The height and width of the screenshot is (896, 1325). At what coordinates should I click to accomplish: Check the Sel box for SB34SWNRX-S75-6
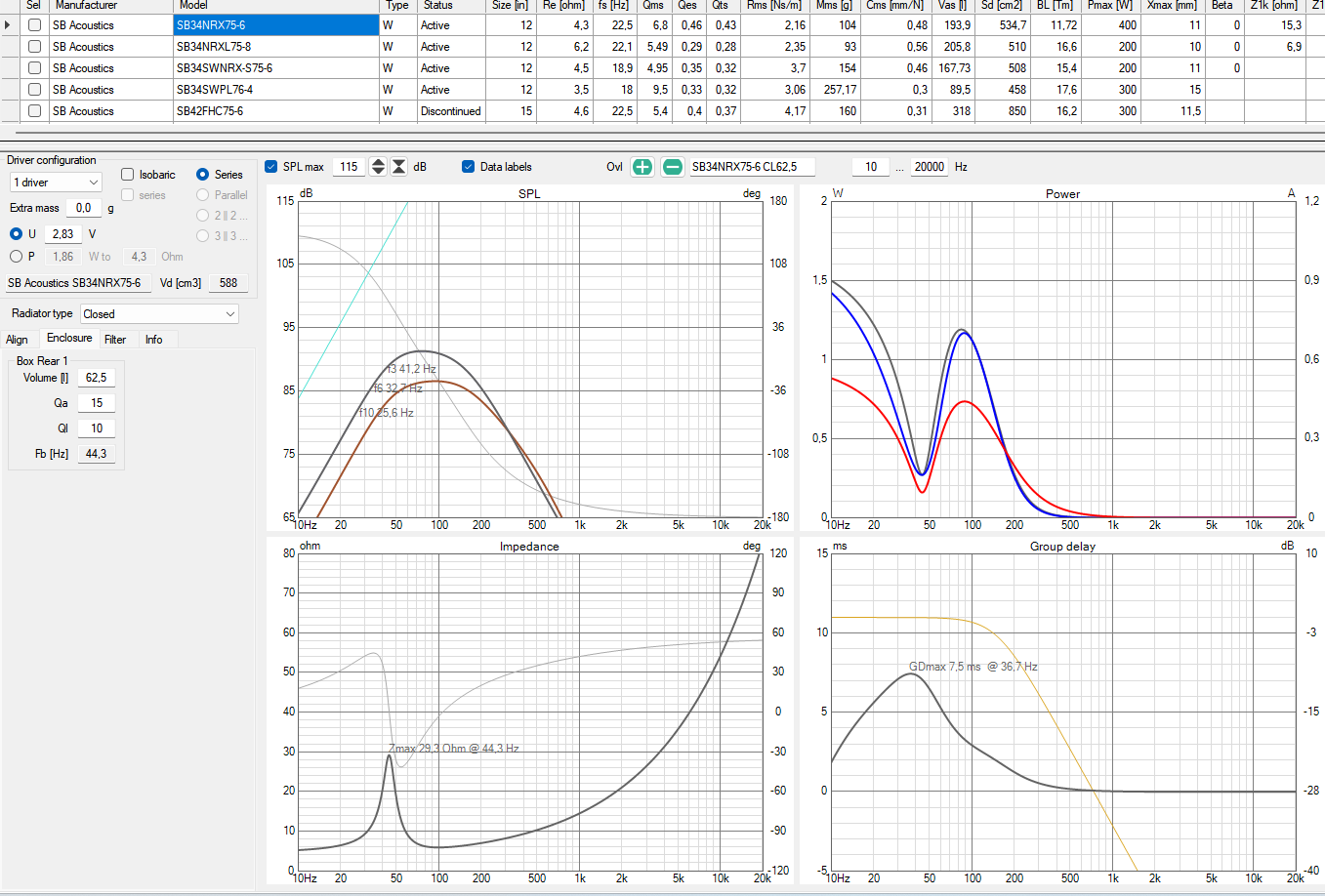35,68
